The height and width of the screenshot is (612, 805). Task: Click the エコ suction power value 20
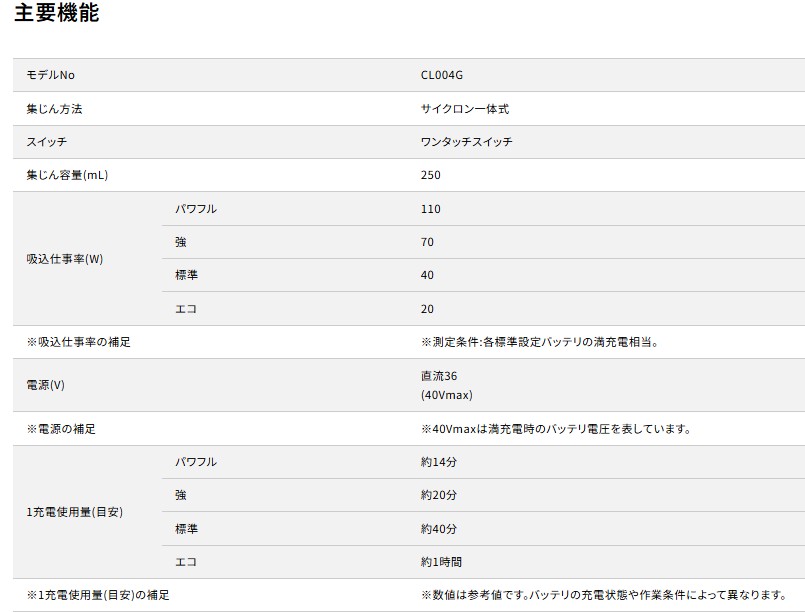pyautogui.click(x=428, y=309)
